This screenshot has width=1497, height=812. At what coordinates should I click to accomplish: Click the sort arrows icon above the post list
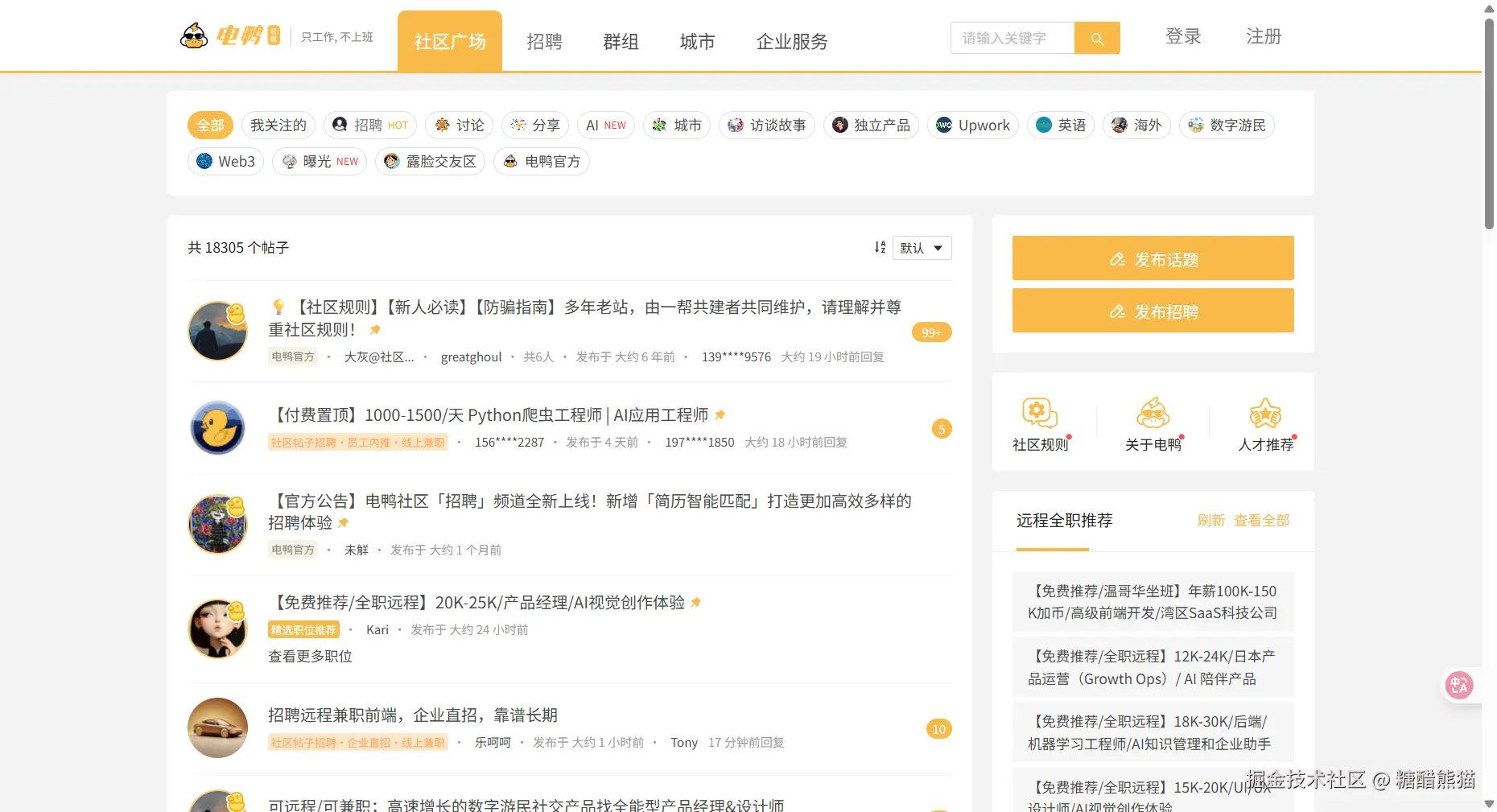tap(880, 247)
